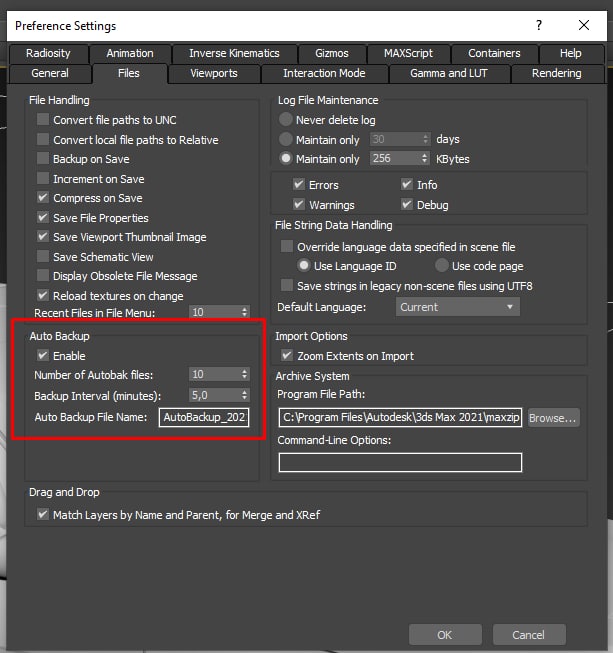Switch to the Radiosity tab
Image resolution: width=613 pixels, height=653 pixels.
(48, 53)
